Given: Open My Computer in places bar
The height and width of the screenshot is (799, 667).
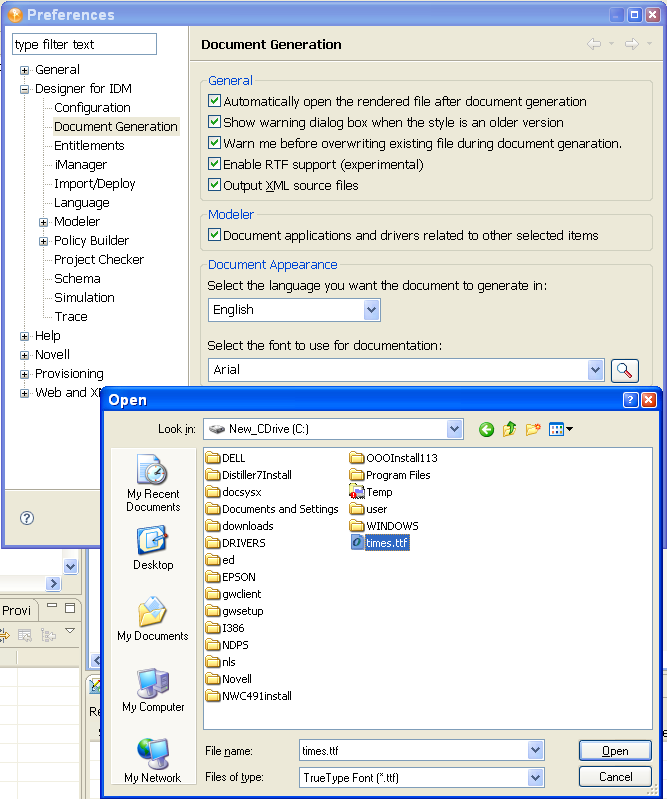Looking at the screenshot, I should (153, 690).
